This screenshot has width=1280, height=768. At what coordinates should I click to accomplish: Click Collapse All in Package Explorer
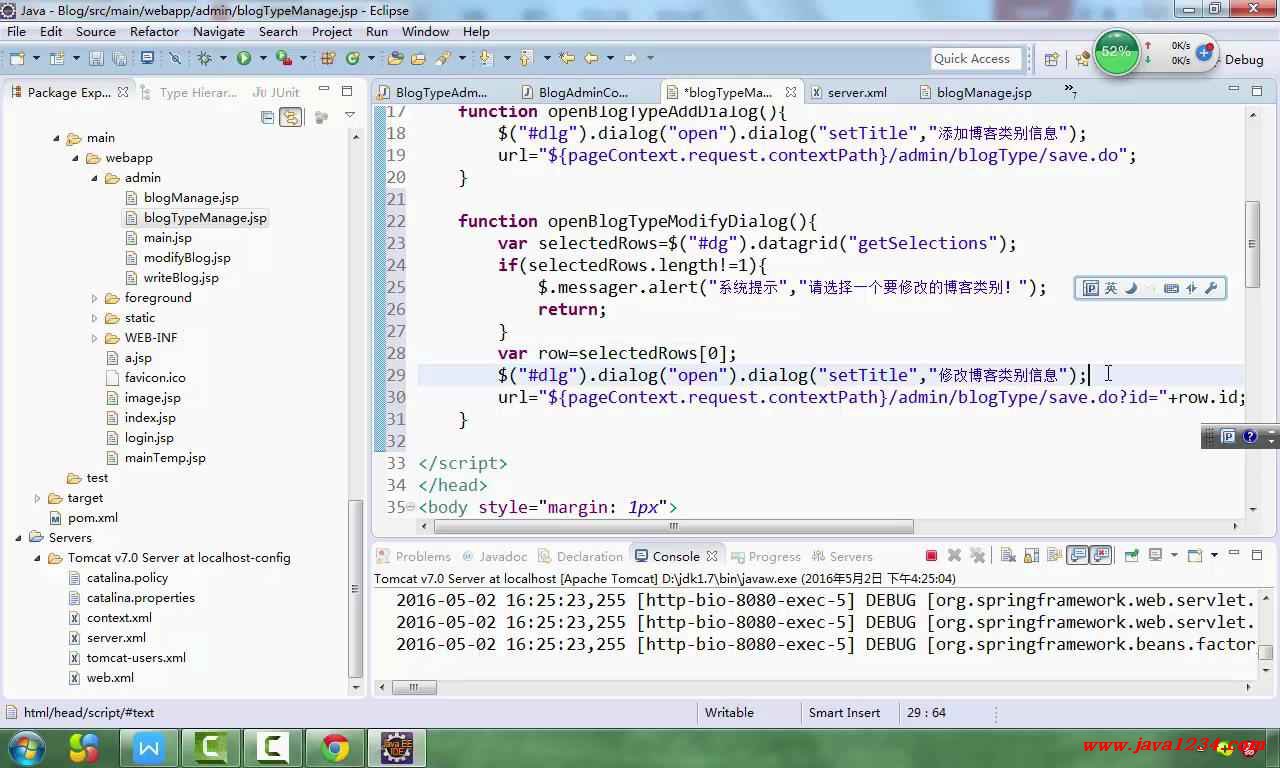[267, 117]
